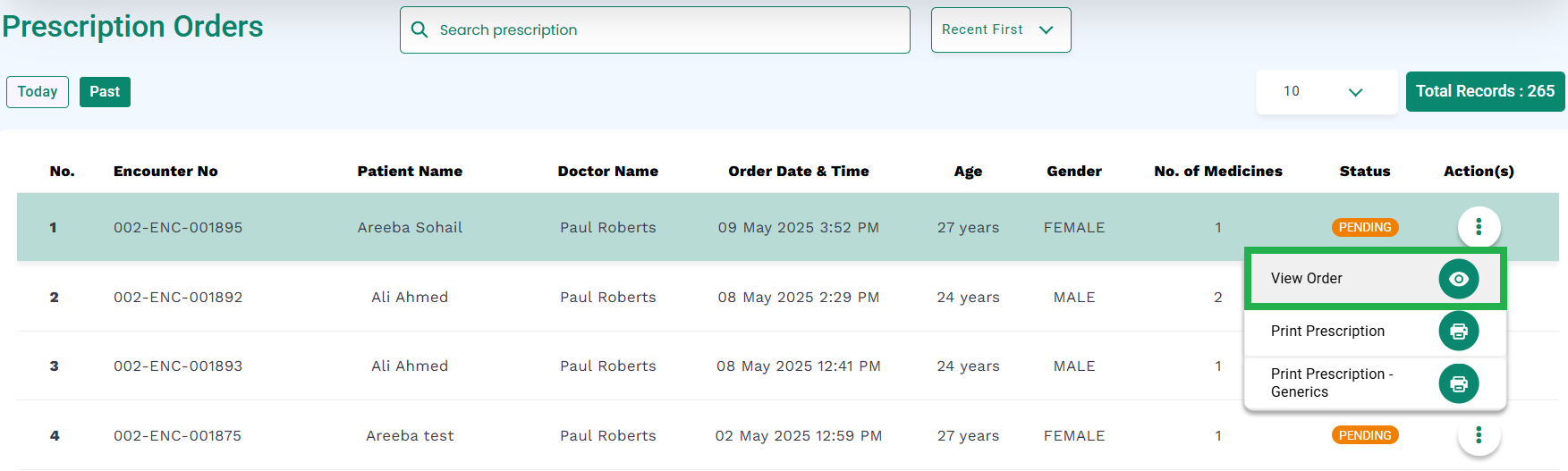Click chevron arrow in Recent First dropdown

tap(1047, 29)
